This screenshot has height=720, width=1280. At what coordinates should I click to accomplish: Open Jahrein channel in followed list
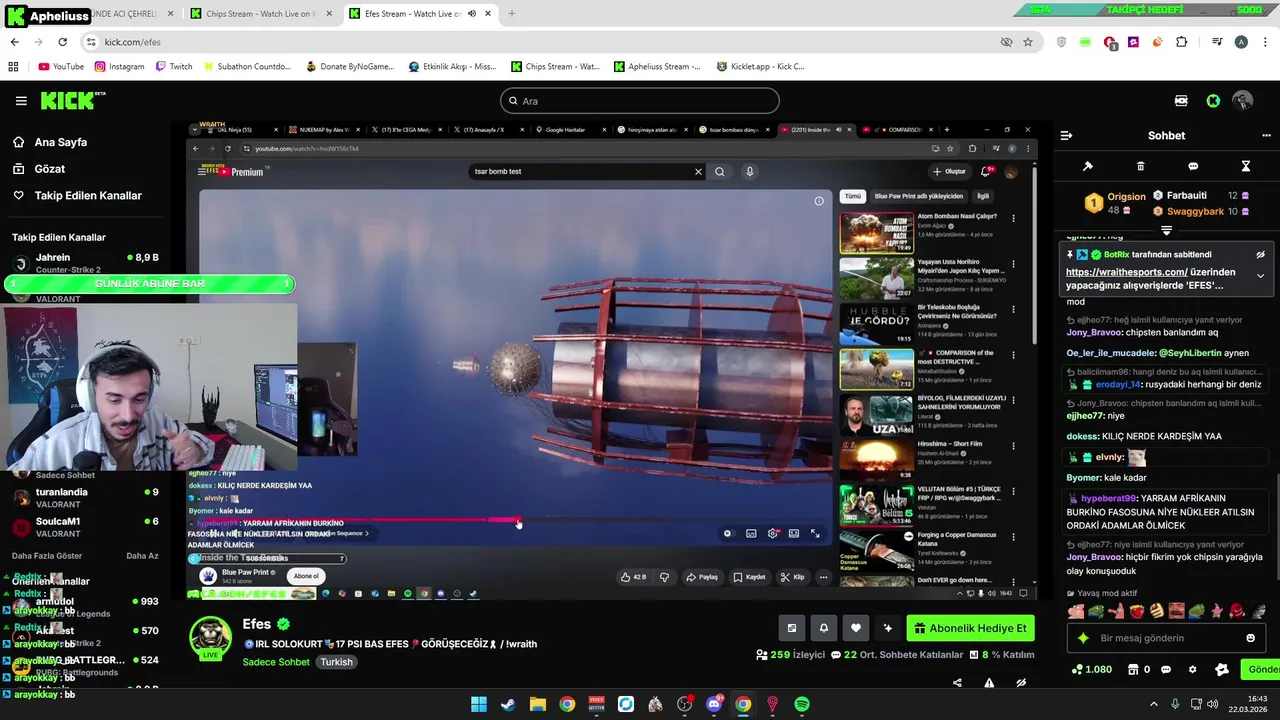point(84,263)
